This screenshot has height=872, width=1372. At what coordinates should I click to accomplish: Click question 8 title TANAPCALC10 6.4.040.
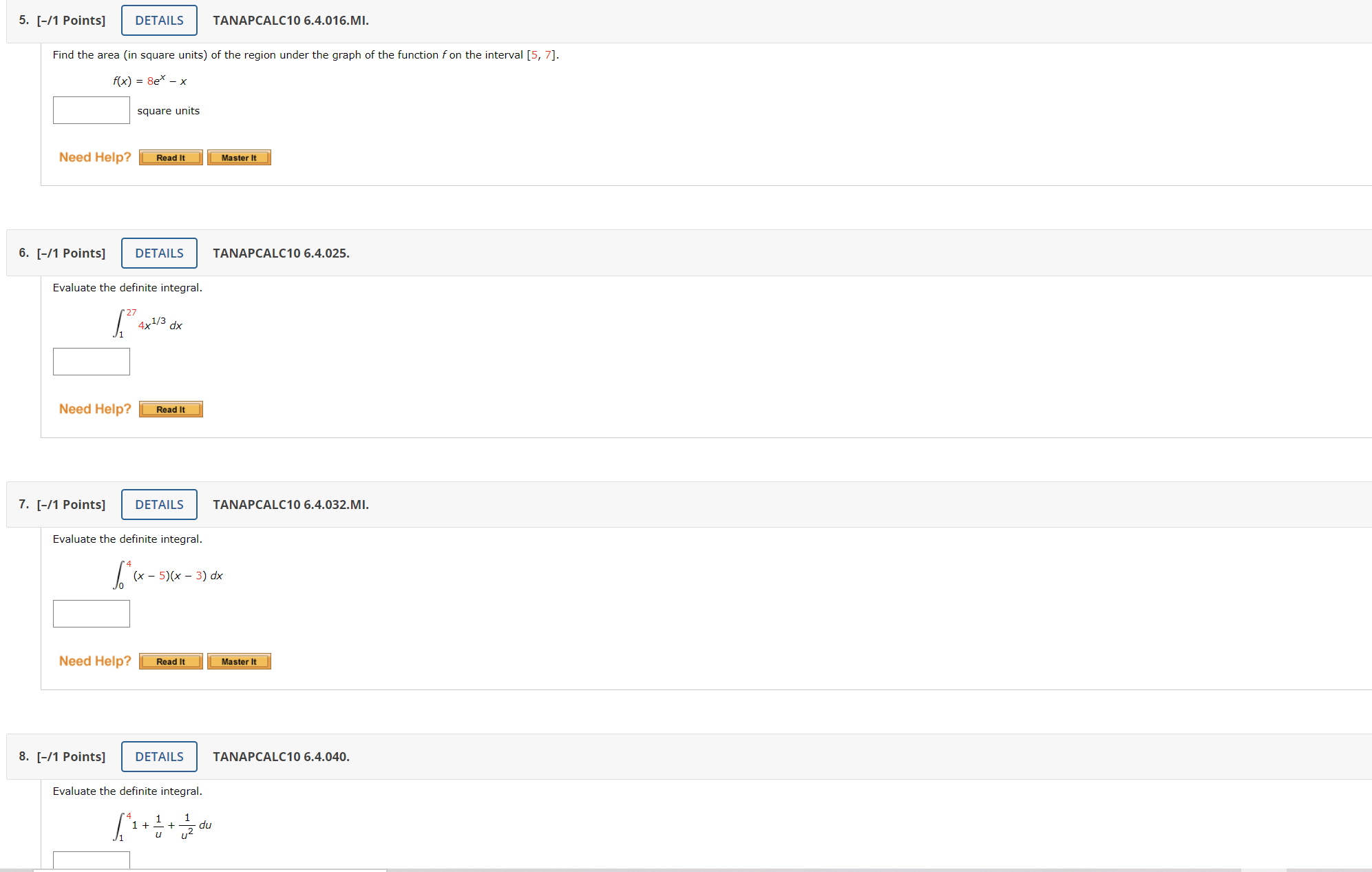pyautogui.click(x=281, y=757)
